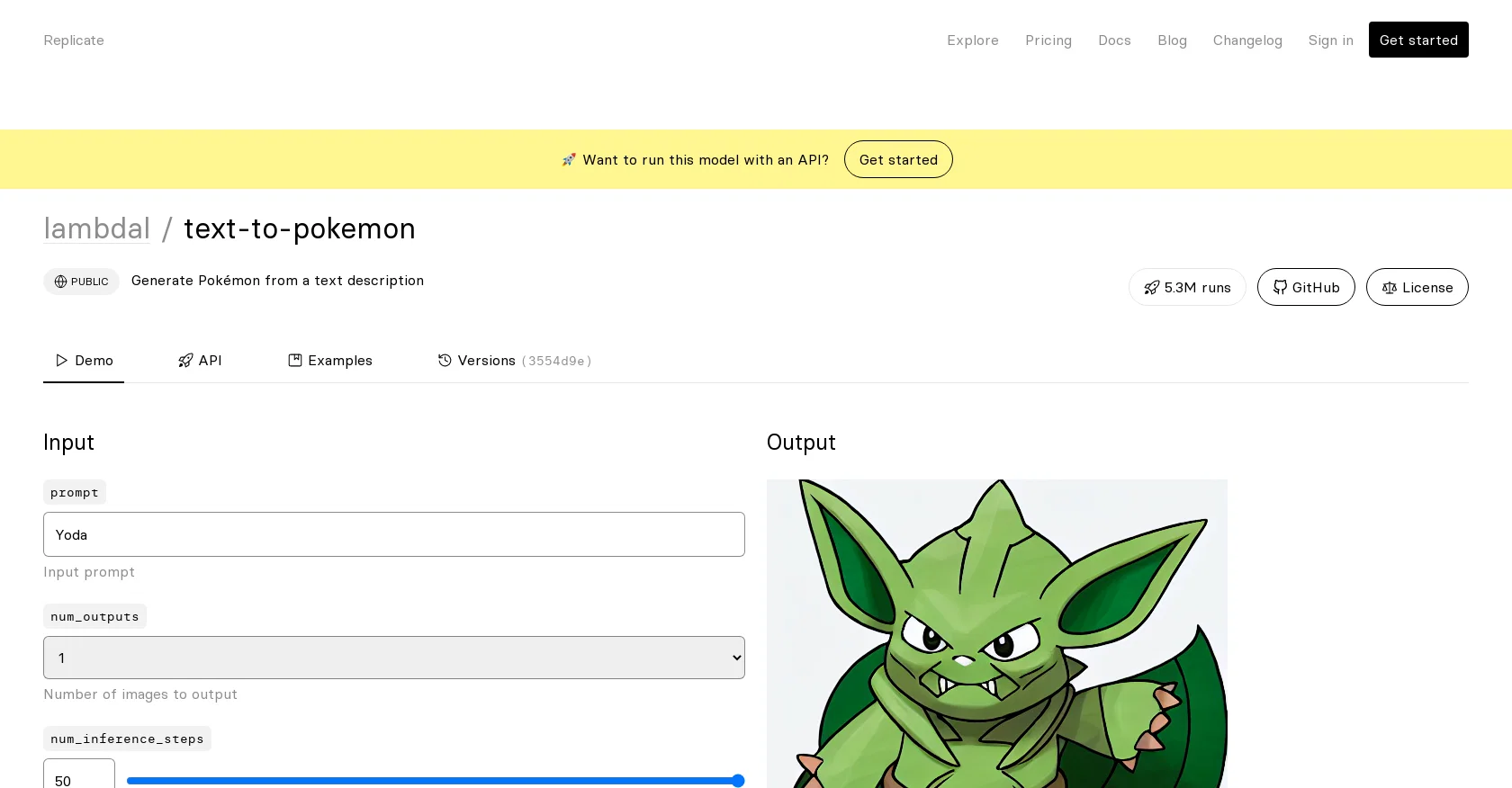Click the rocket icon on the API tab
Image resolution: width=1512 pixels, height=788 pixels.
[185, 361]
